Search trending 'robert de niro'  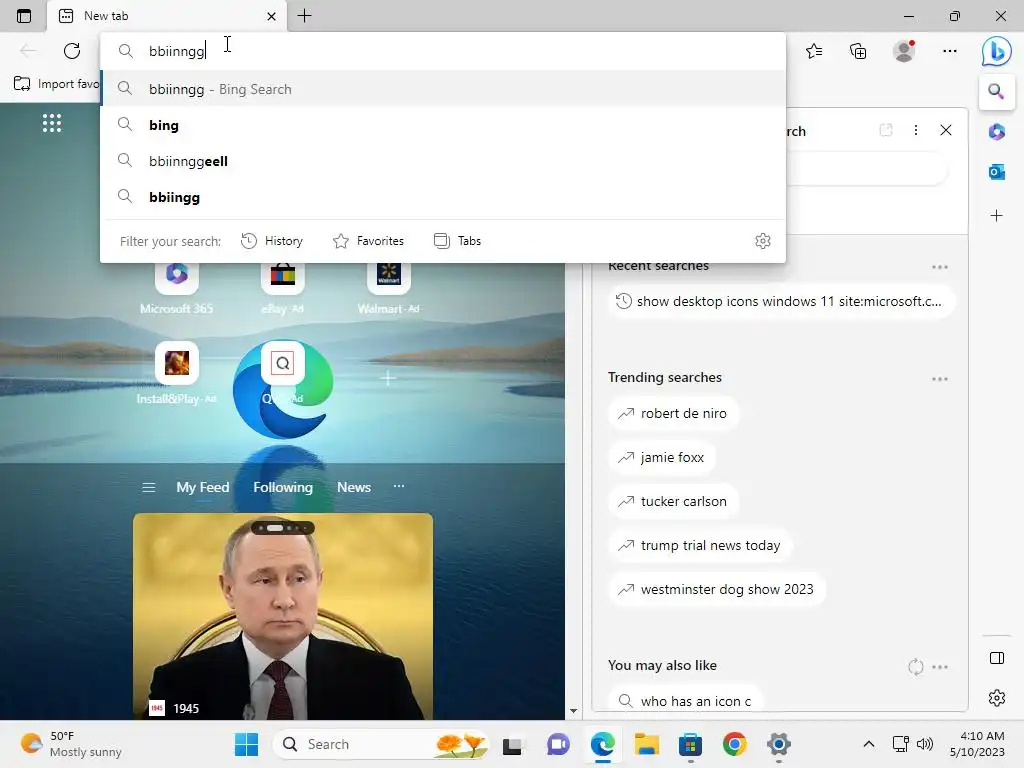pyautogui.click(x=673, y=413)
